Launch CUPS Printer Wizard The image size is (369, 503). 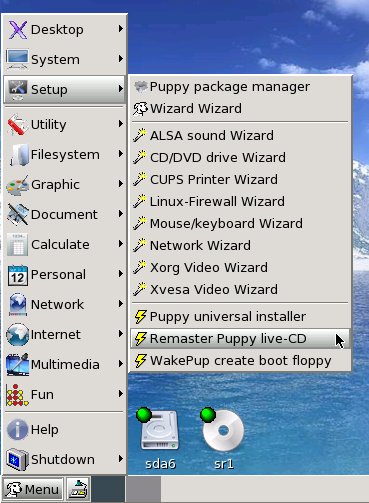click(x=240, y=180)
